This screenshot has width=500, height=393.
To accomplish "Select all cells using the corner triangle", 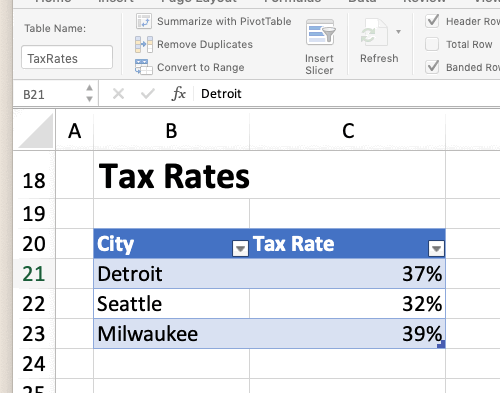I will pyautogui.click(x=36, y=130).
